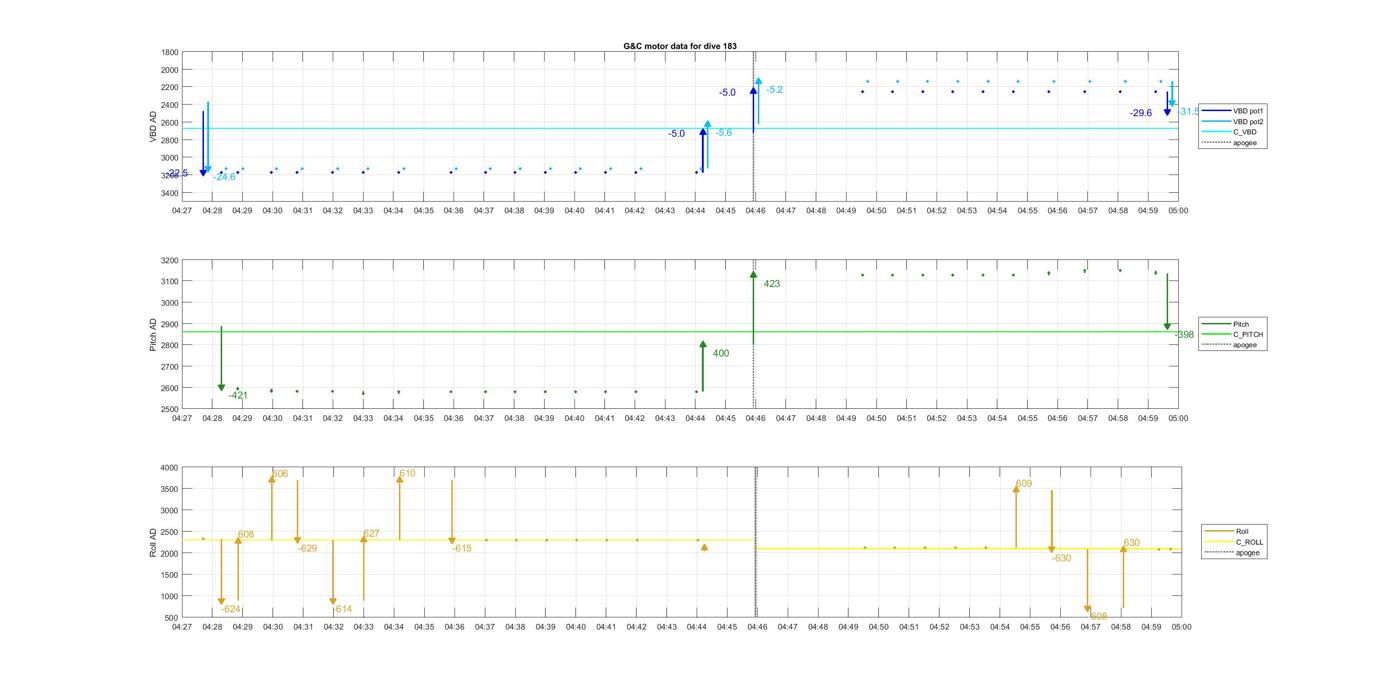Click the '-614' roll data label
The height and width of the screenshot is (693, 1400).
[x=342, y=609]
